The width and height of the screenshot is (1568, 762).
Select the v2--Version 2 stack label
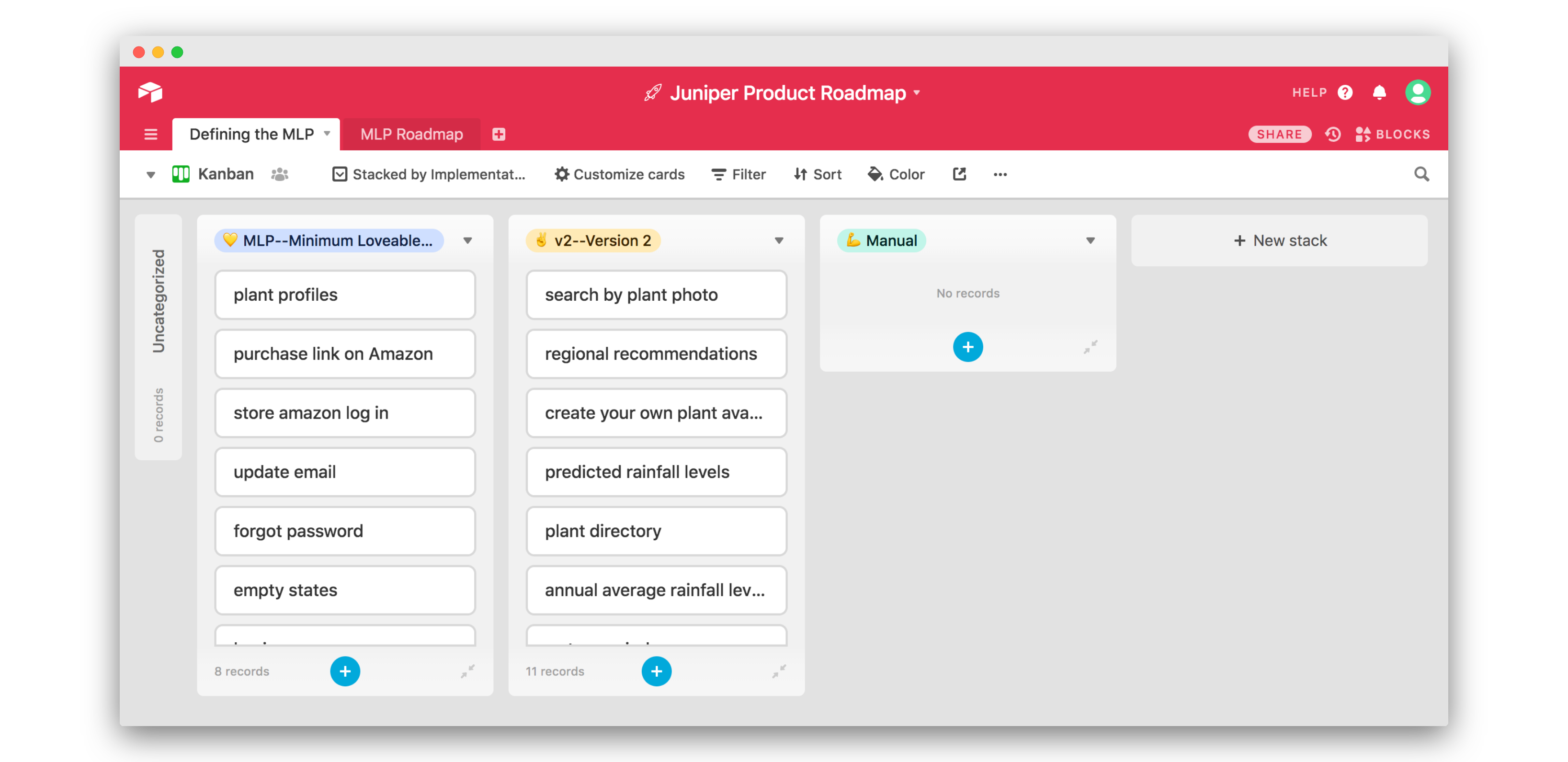[593, 241]
